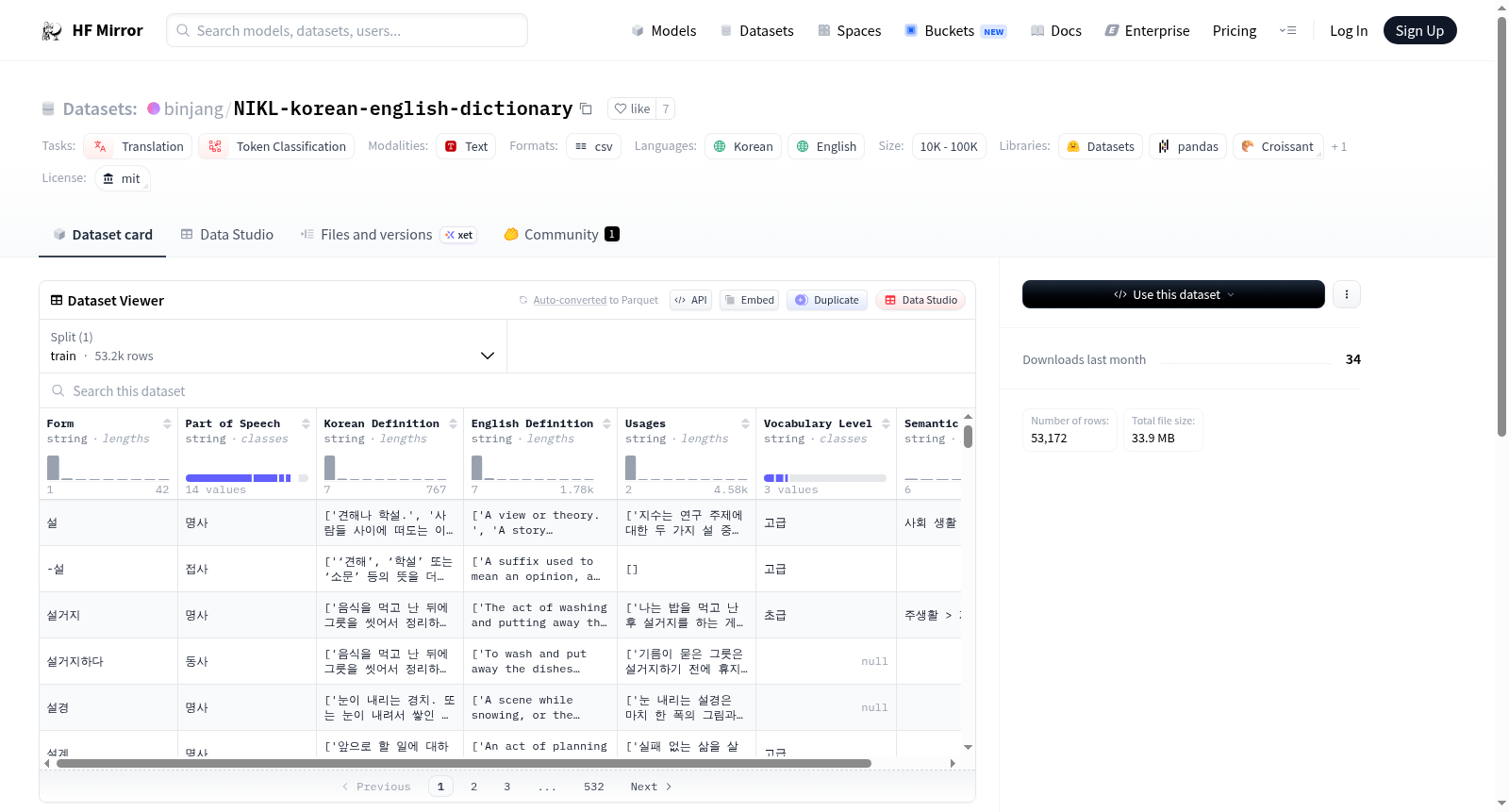This screenshot has height=812, width=1509.
Task: Switch to the Files and versions tab
Action: 389,235
